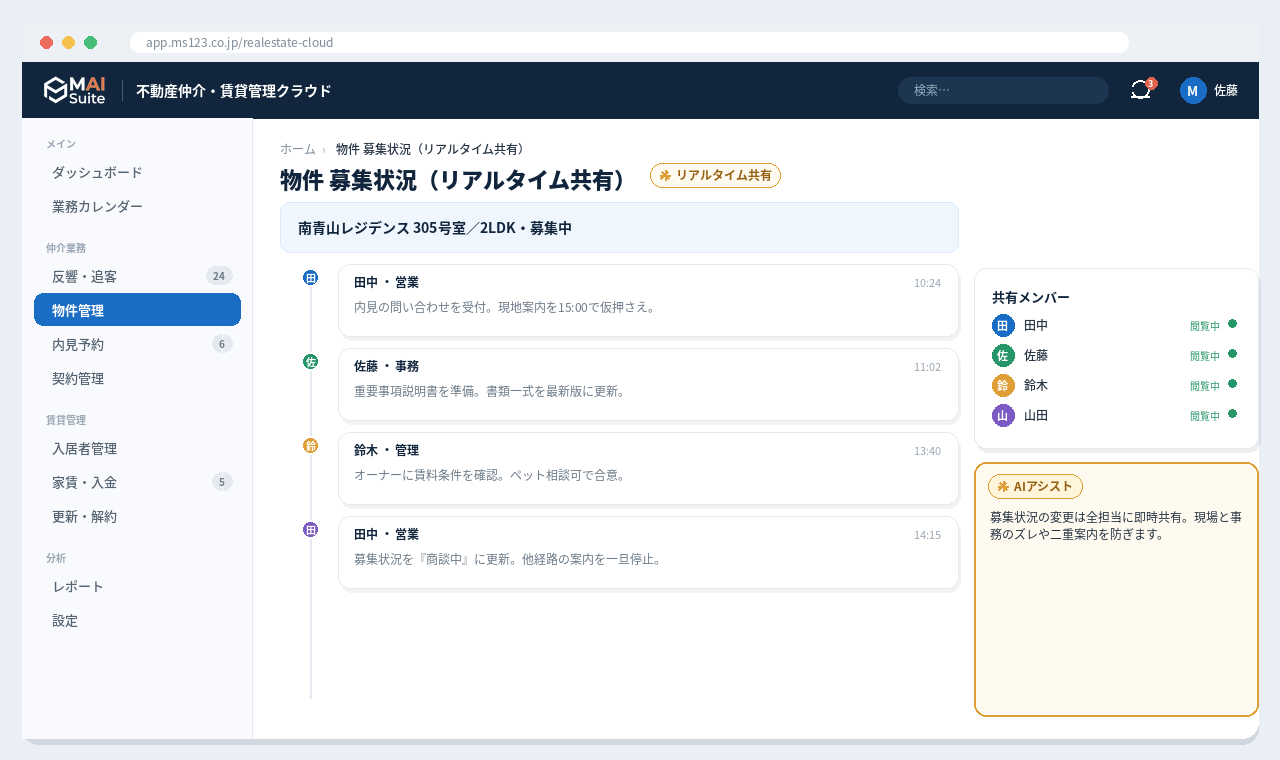Click the sparkle icon in AIアシスト badge
Image resolution: width=1280 pixels, height=760 pixels.
[x=1003, y=487]
